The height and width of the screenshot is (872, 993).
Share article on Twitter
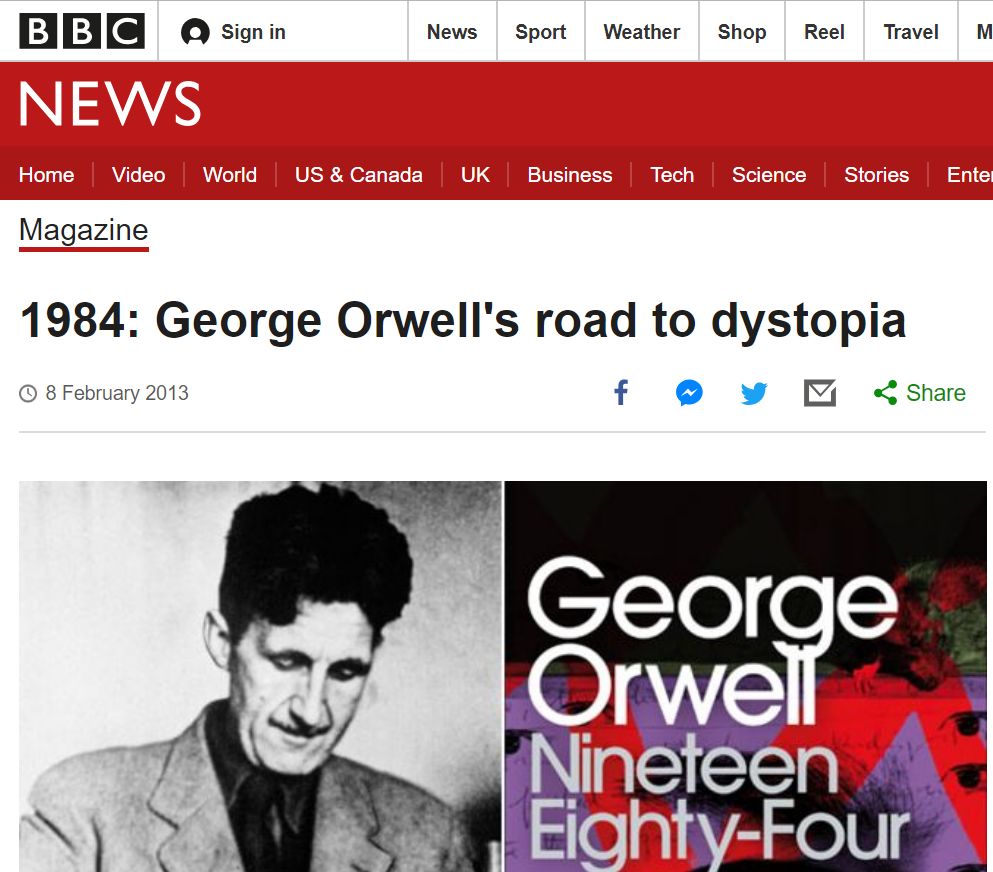(x=754, y=393)
